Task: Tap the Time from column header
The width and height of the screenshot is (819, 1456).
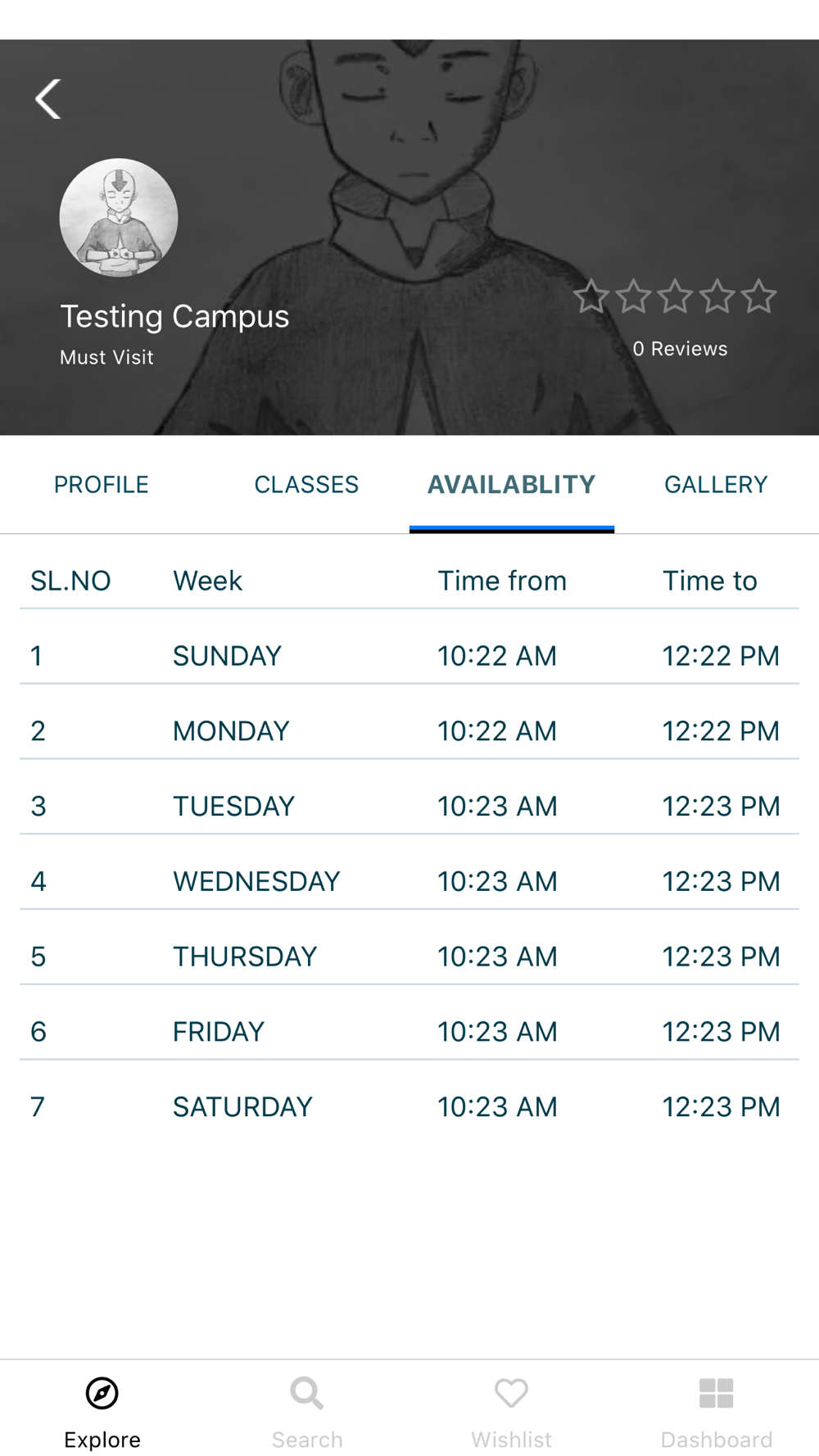Action: [502, 581]
